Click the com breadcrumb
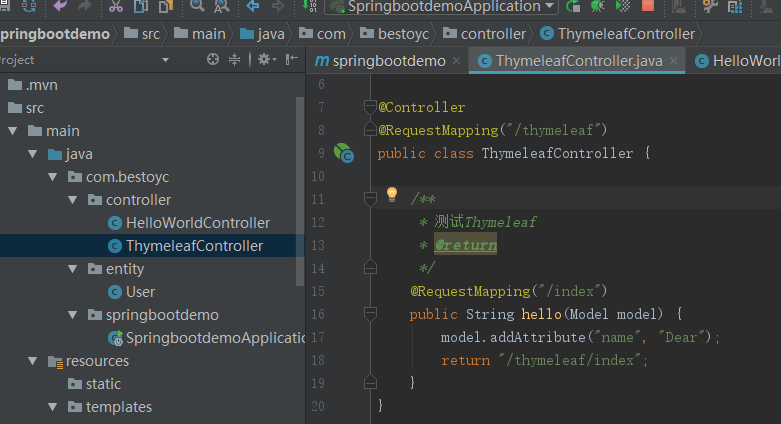 click(x=322, y=34)
